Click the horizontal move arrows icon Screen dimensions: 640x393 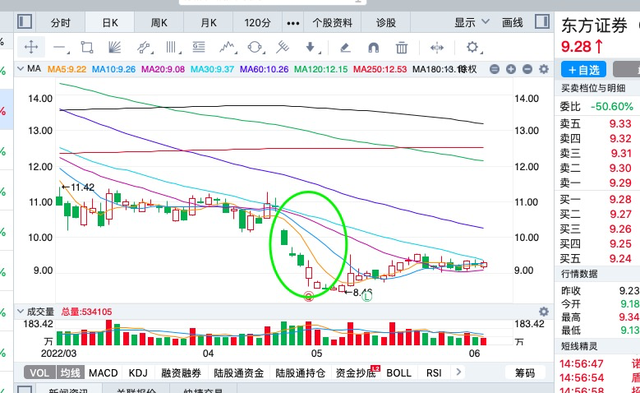(437, 48)
